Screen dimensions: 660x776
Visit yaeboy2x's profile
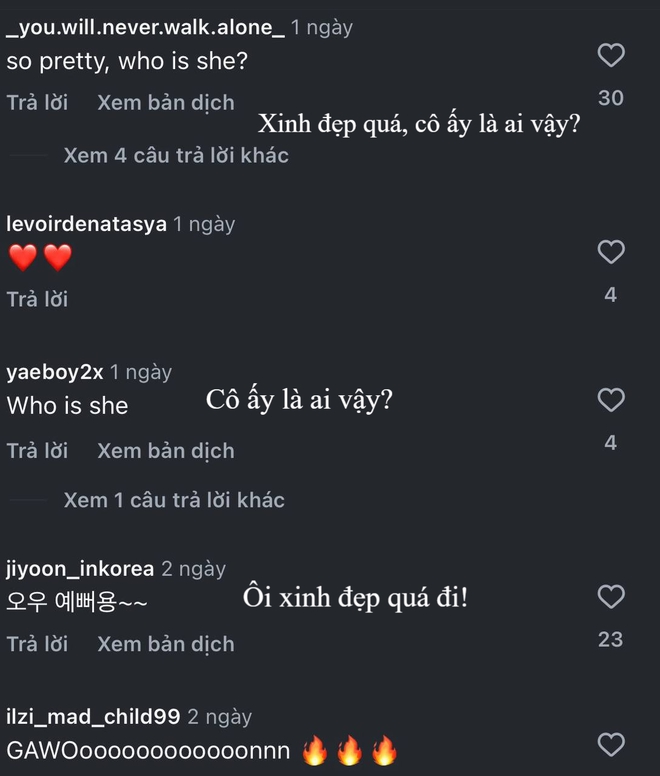55,372
